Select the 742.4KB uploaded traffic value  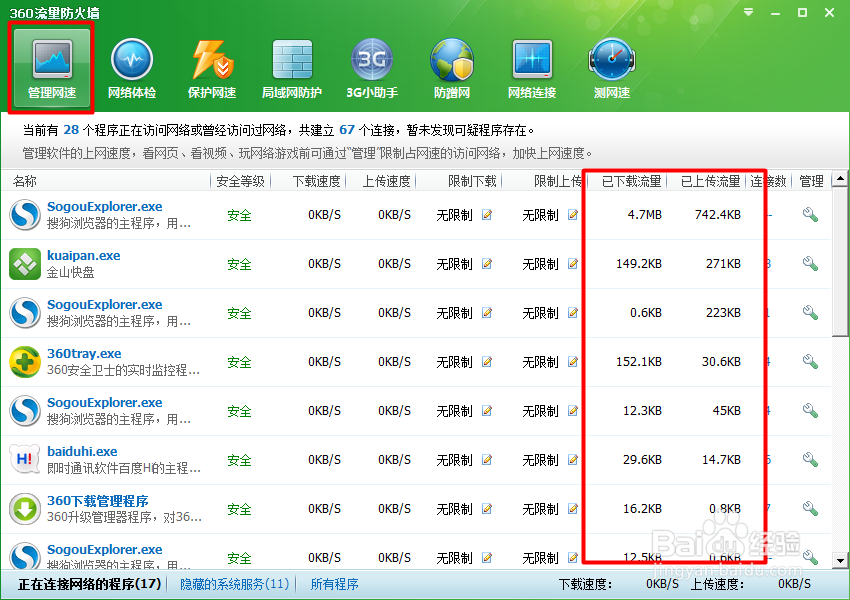[718, 215]
